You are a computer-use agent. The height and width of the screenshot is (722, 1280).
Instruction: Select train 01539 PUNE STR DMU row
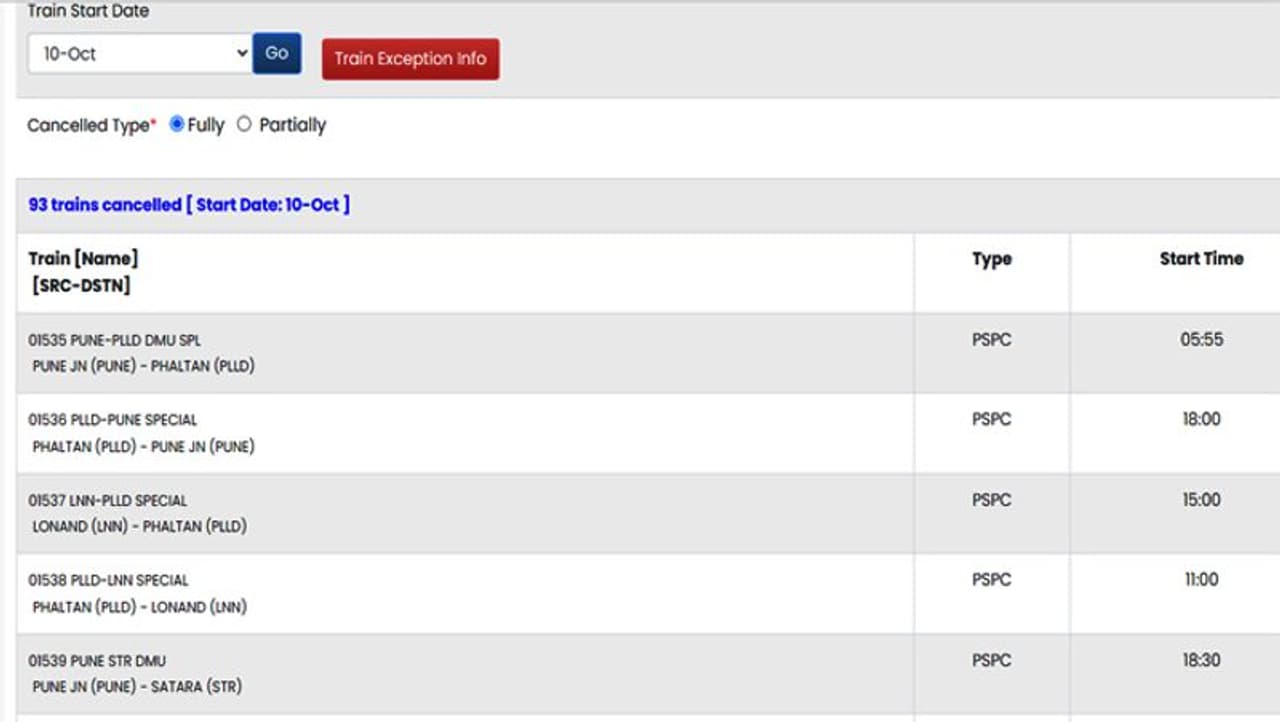pyautogui.click(x=97, y=661)
